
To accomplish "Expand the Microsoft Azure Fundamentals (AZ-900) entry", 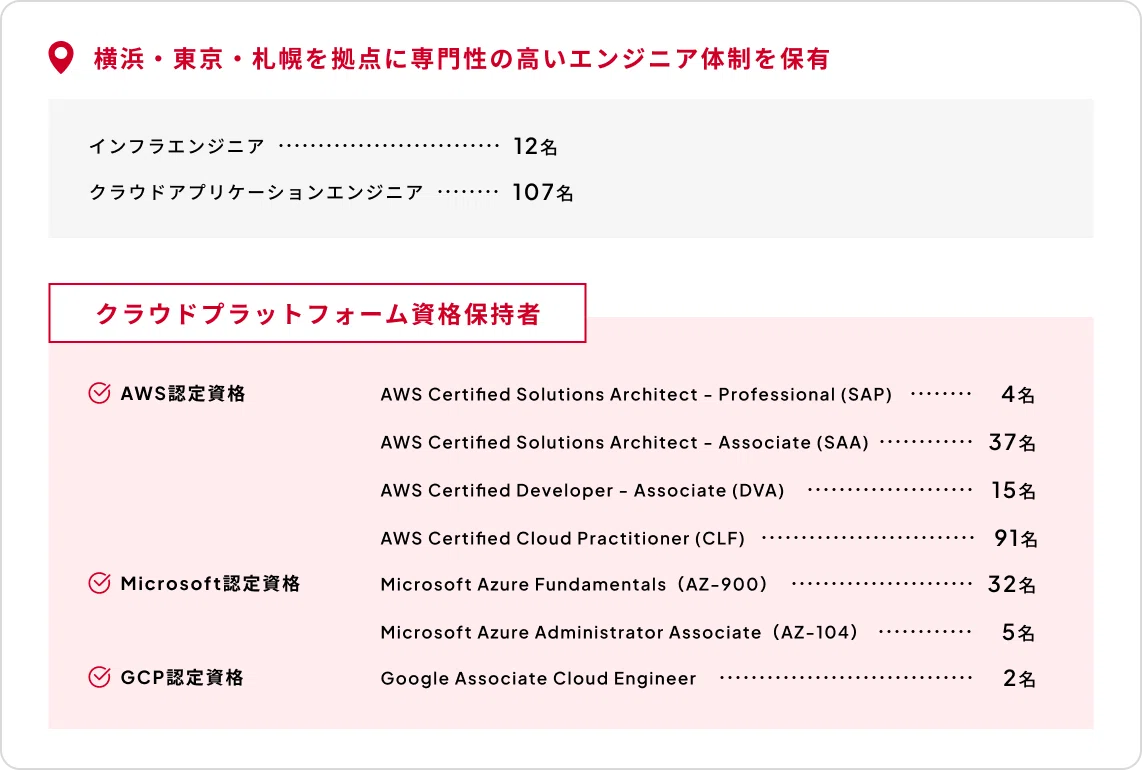I will [574, 584].
